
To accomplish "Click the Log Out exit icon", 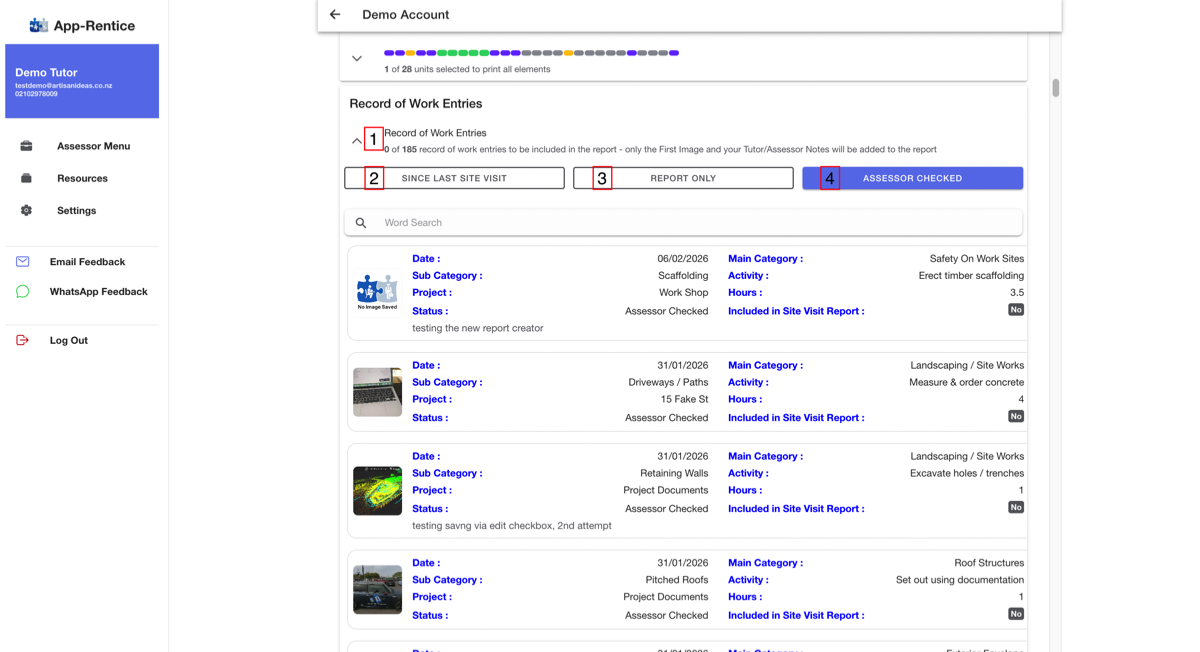I will coord(22,341).
